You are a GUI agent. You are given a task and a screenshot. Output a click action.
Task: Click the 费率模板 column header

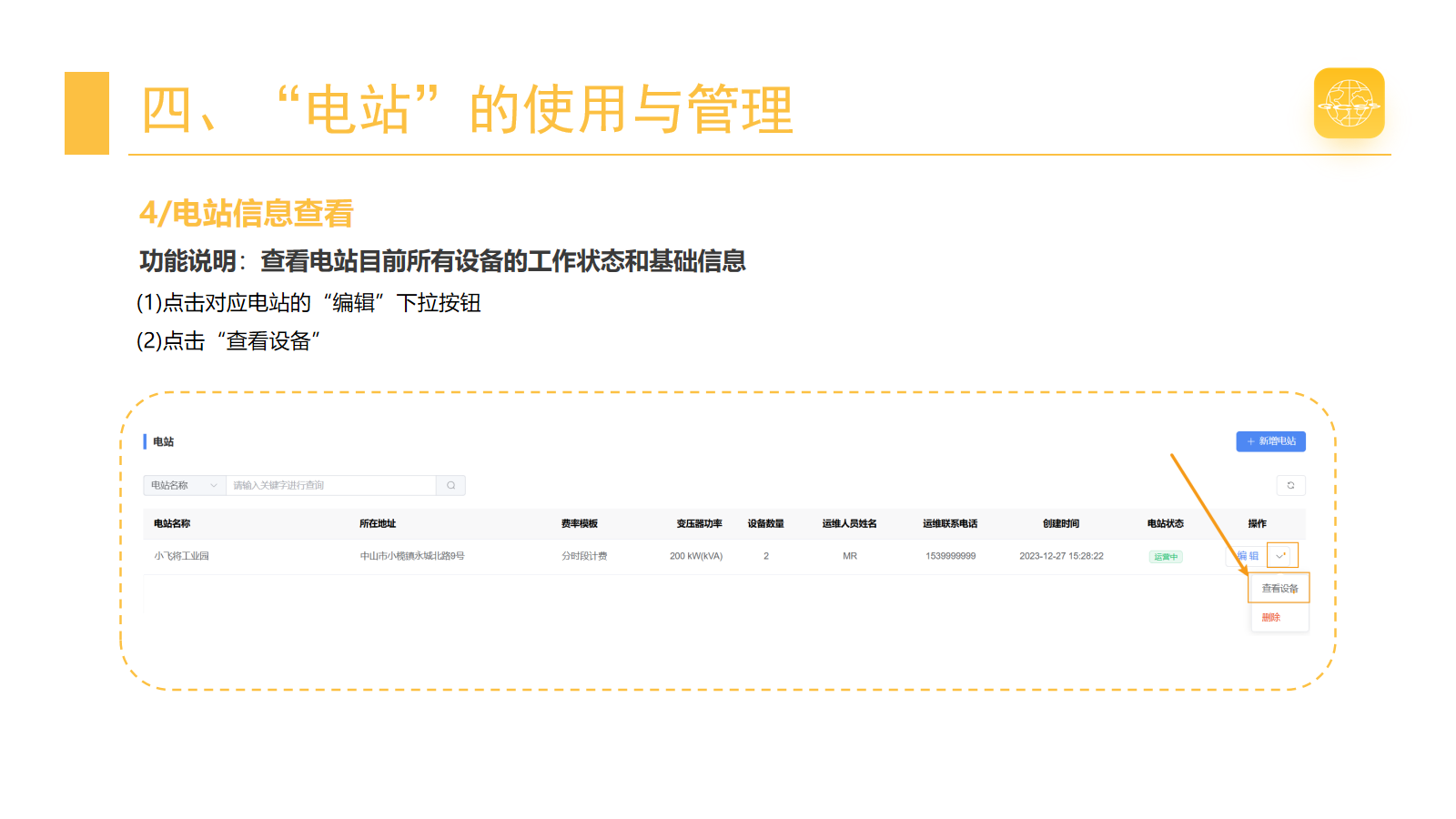580,523
